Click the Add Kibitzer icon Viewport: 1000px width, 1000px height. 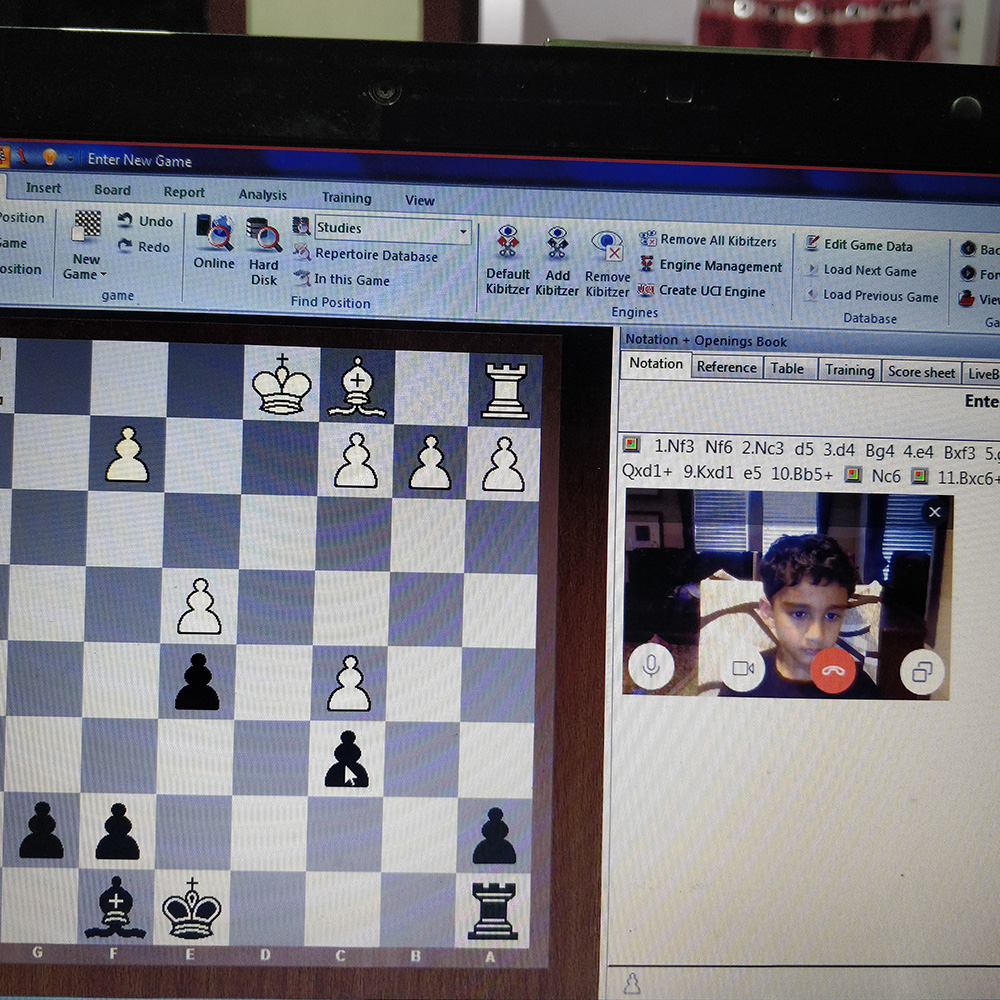click(x=557, y=245)
